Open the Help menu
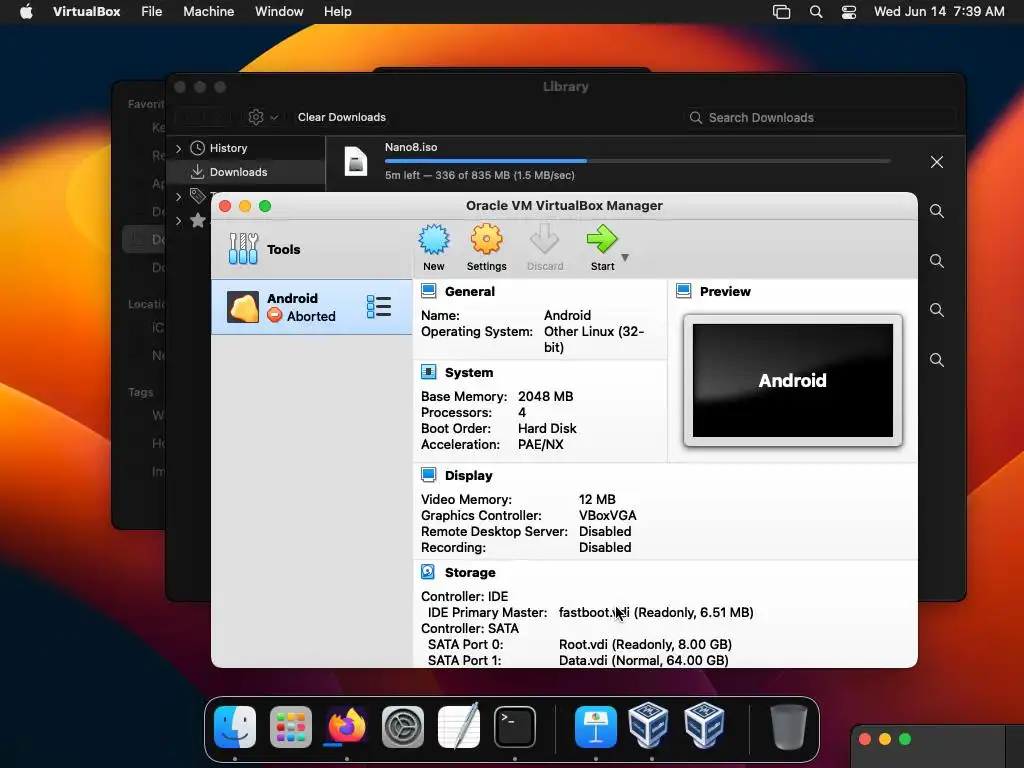Viewport: 1024px width, 768px height. (x=338, y=11)
